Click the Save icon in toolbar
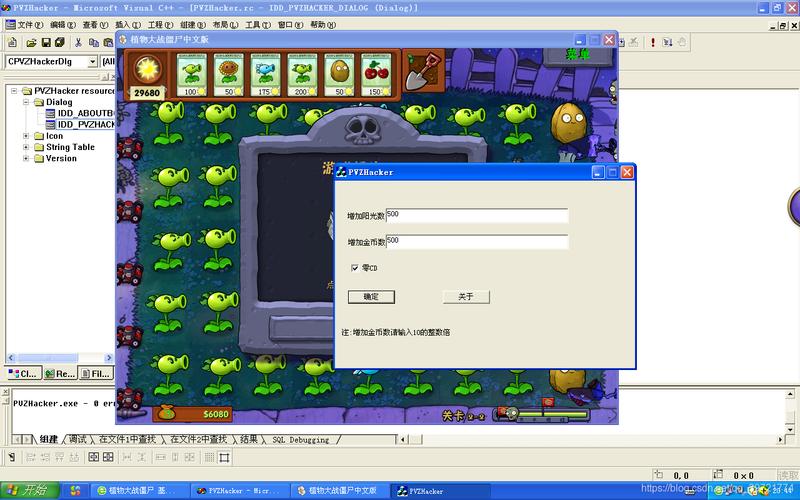This screenshot has width=800, height=500. pyautogui.click(x=46, y=43)
